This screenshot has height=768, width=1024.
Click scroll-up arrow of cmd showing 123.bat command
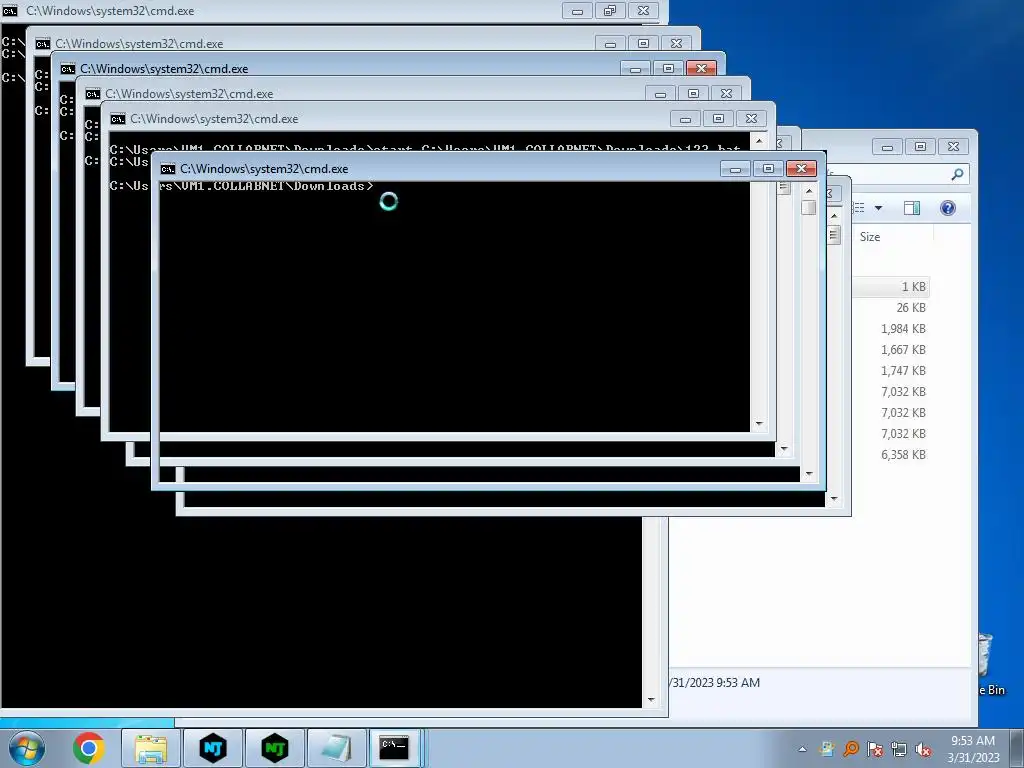pyautogui.click(x=759, y=140)
